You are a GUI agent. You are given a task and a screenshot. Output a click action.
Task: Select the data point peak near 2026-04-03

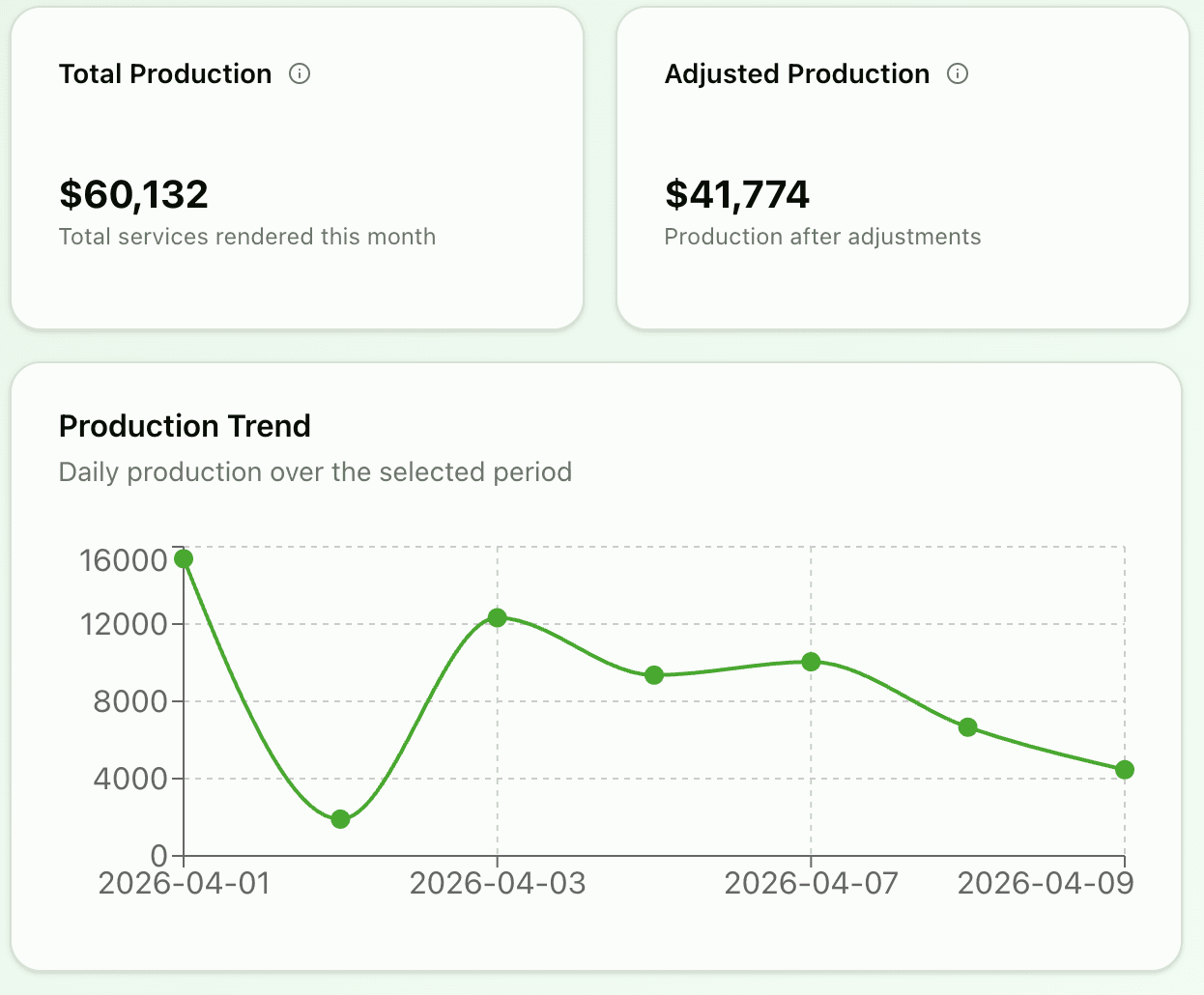(497, 617)
